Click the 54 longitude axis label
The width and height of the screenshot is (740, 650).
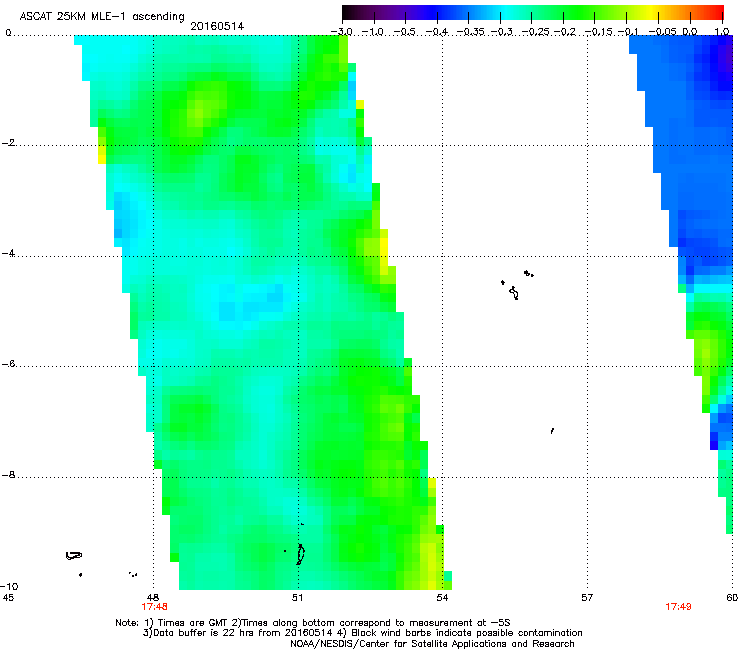pyautogui.click(x=442, y=598)
